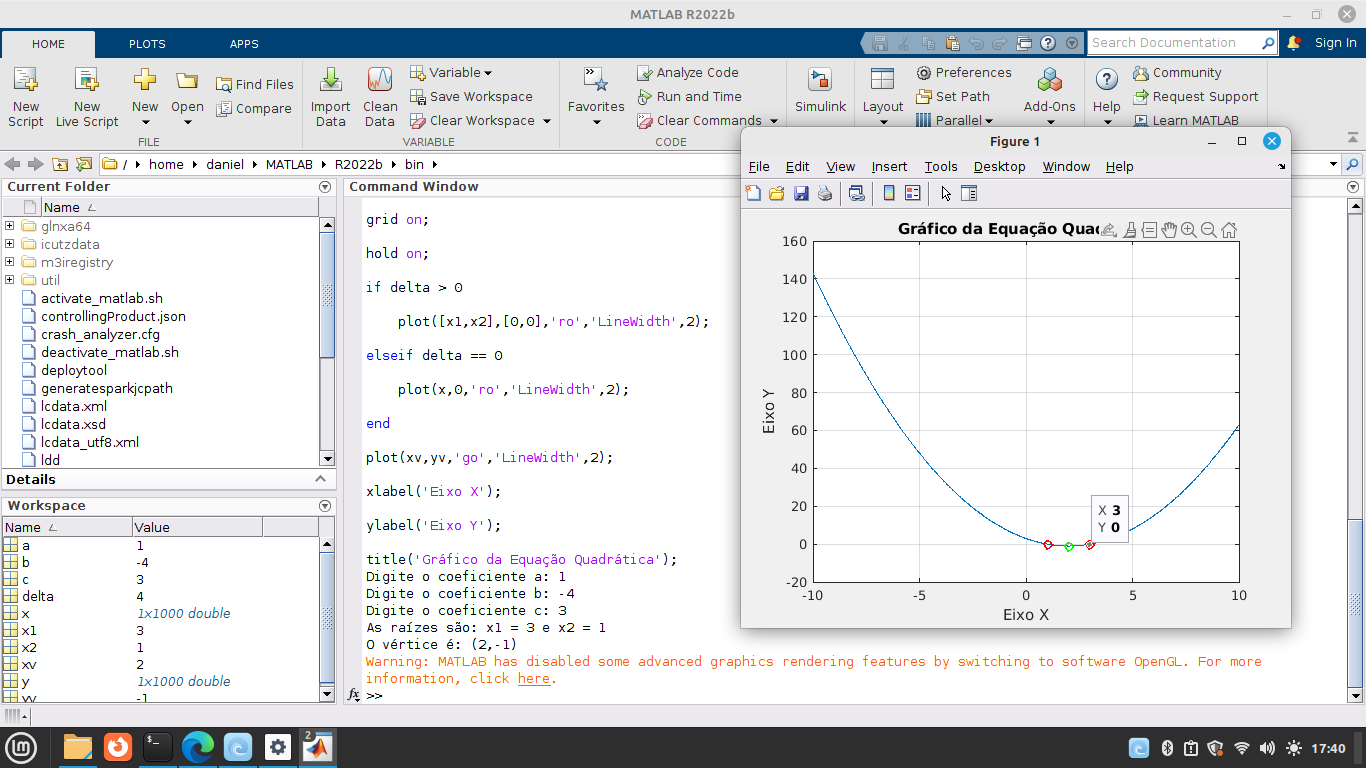Open MATLAB Preferences
Image resolution: width=1366 pixels, height=768 pixels.
pyautogui.click(x=963, y=72)
